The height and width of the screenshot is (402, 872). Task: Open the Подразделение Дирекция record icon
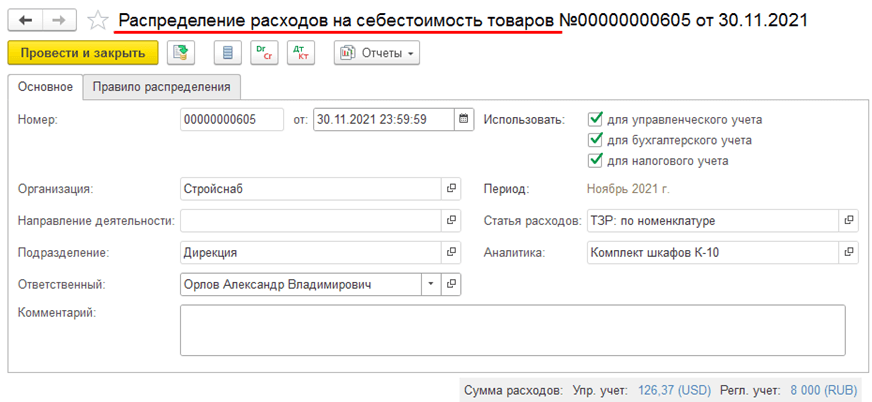click(x=451, y=252)
